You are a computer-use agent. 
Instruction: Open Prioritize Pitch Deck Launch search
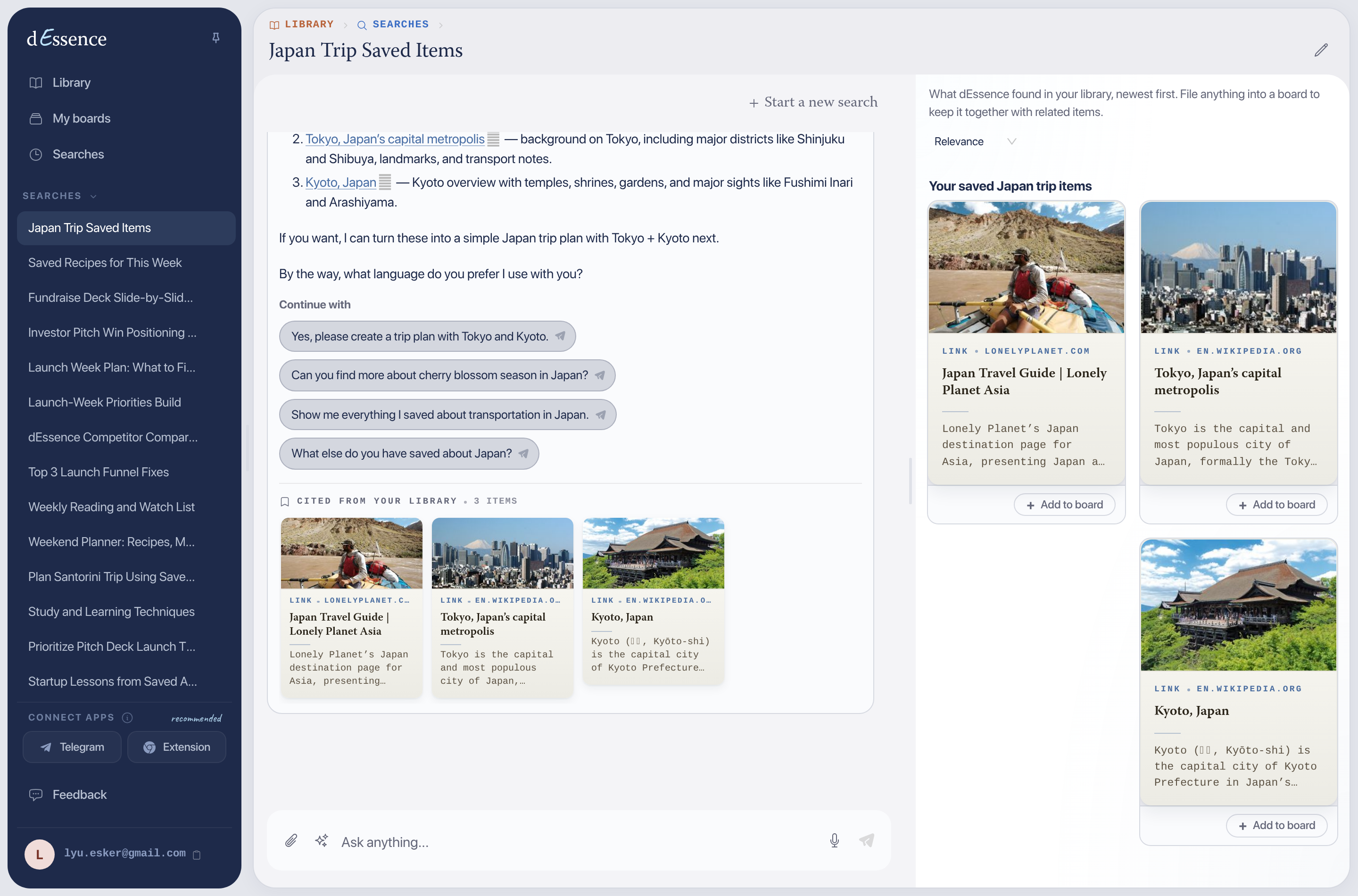coord(126,646)
